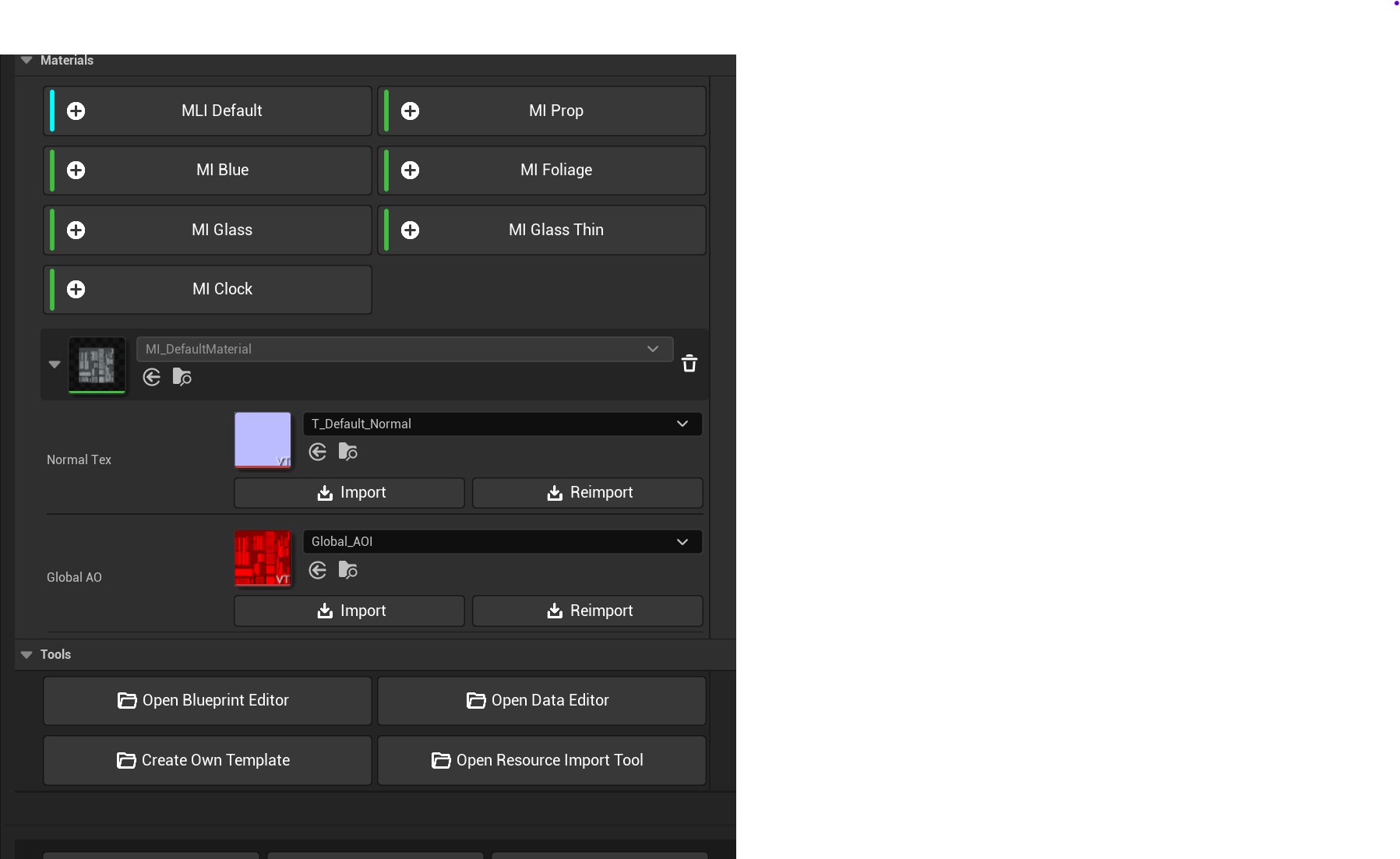Reimport the Normal Tex texture

pos(587,492)
